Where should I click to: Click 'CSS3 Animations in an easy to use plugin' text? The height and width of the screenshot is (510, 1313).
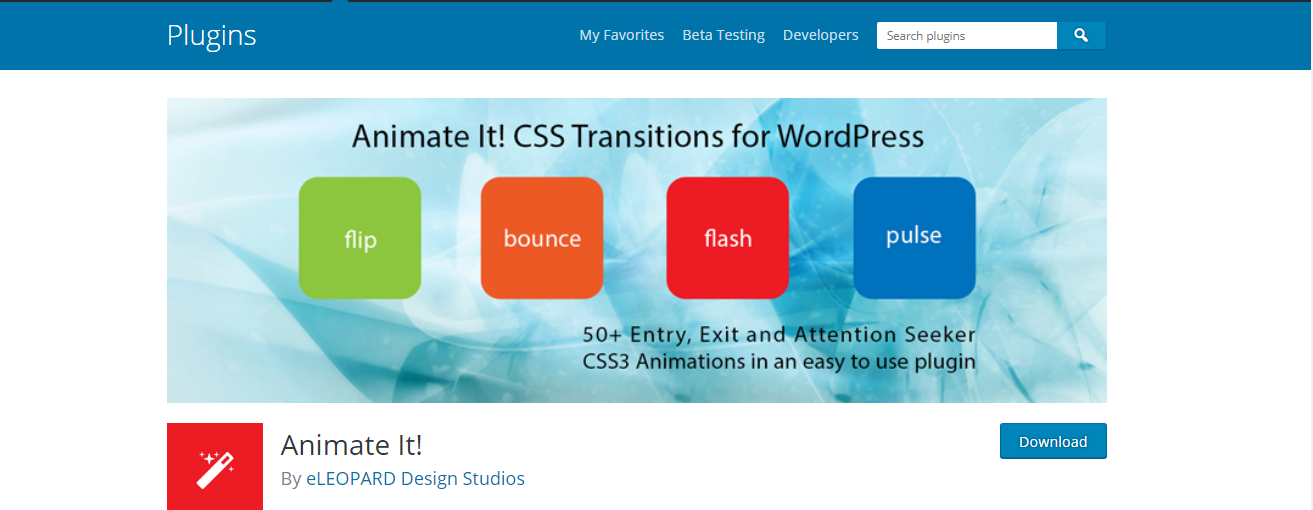tap(779, 361)
